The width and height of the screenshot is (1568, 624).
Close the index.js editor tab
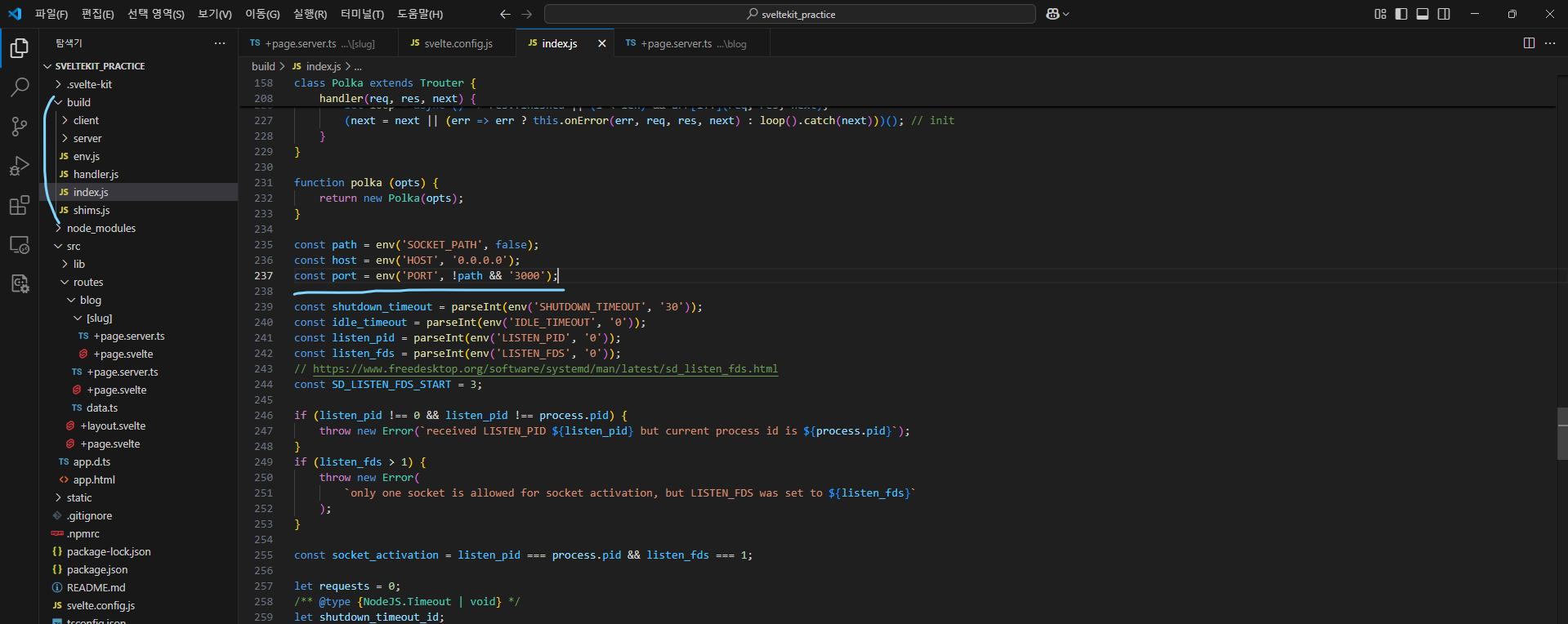[602, 43]
